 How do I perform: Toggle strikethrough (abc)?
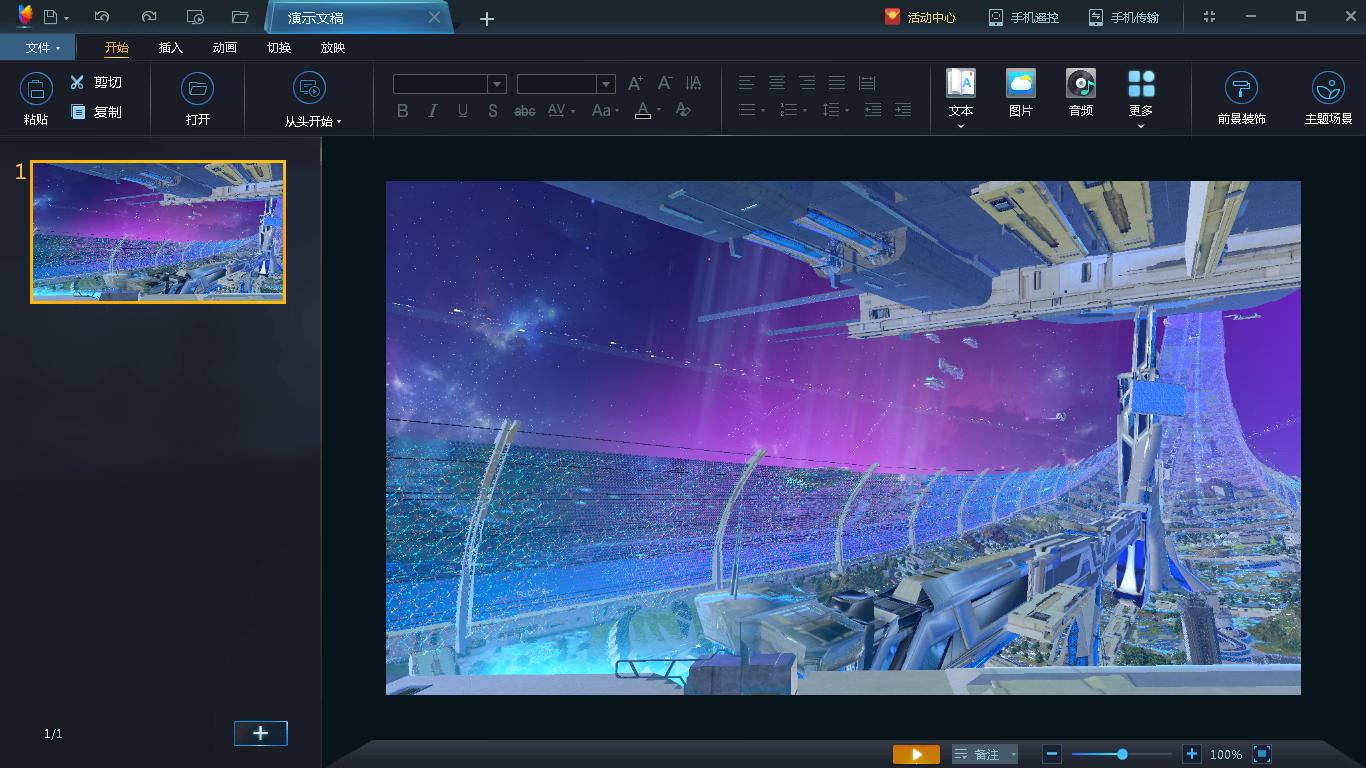point(524,111)
